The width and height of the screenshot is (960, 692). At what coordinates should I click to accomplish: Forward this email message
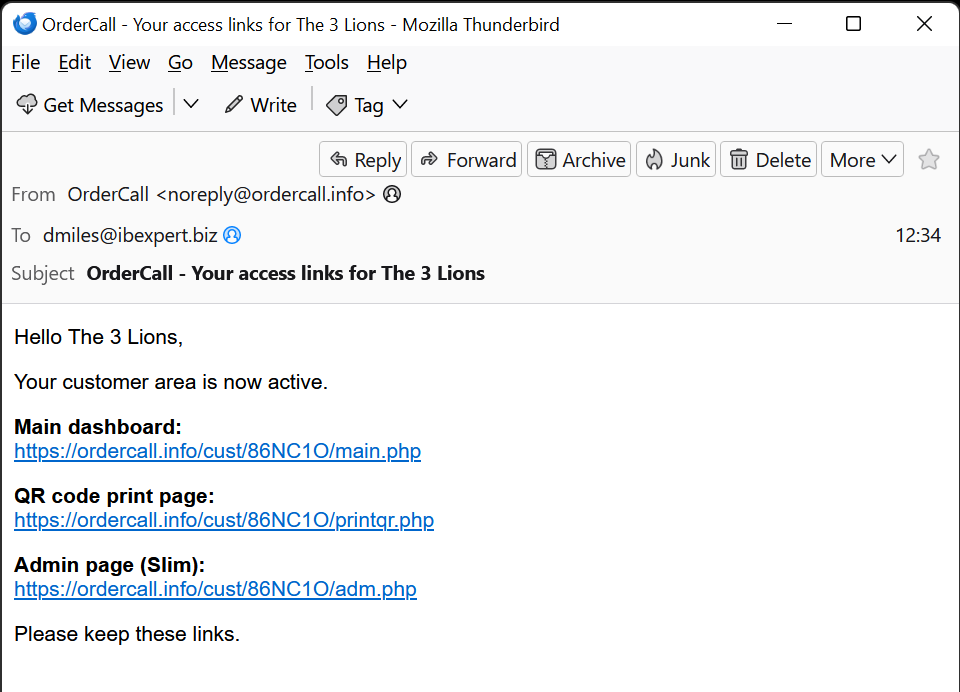tap(467, 160)
